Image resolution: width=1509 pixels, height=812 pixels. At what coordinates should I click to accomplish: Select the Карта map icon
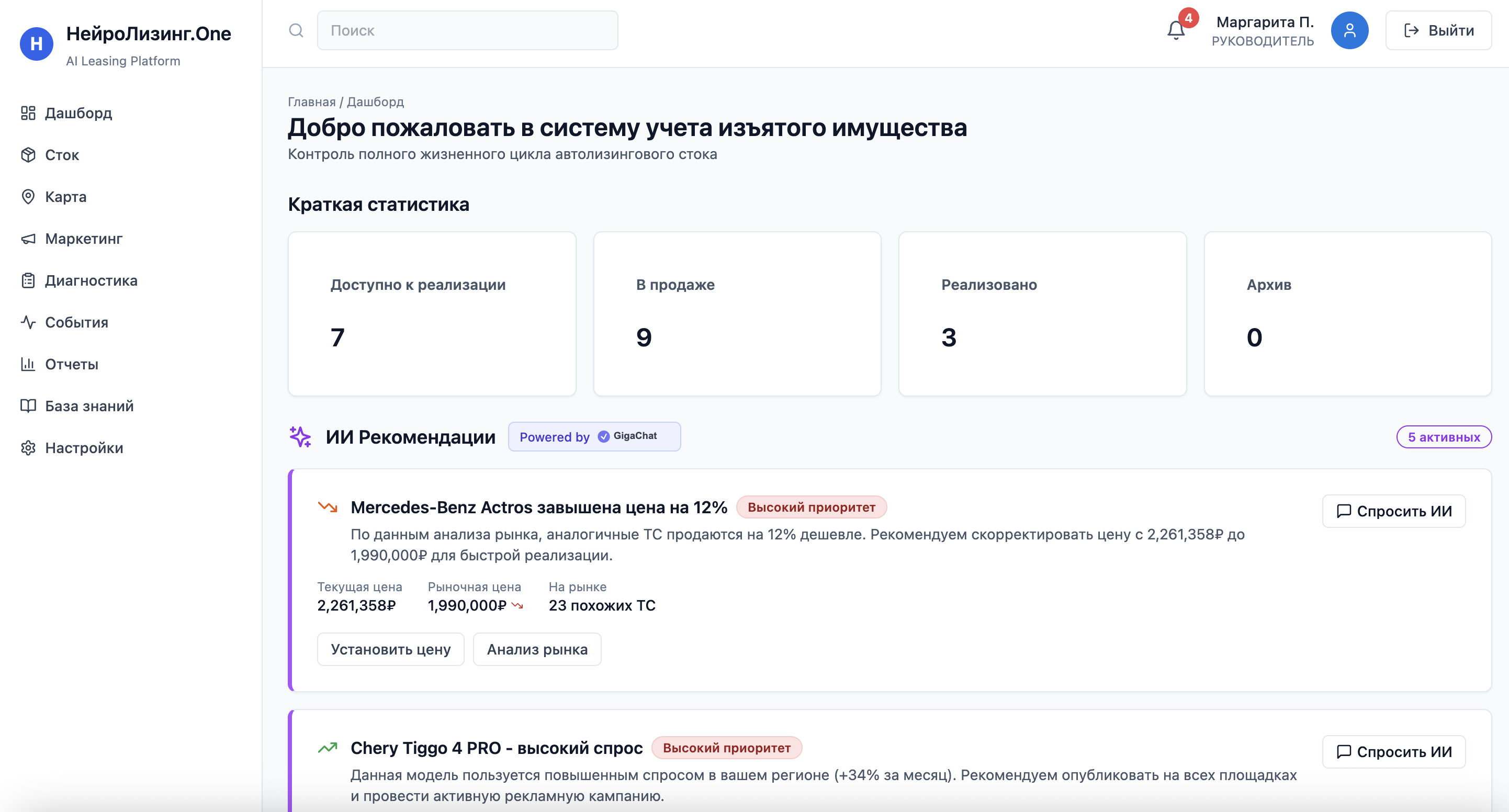(x=29, y=197)
